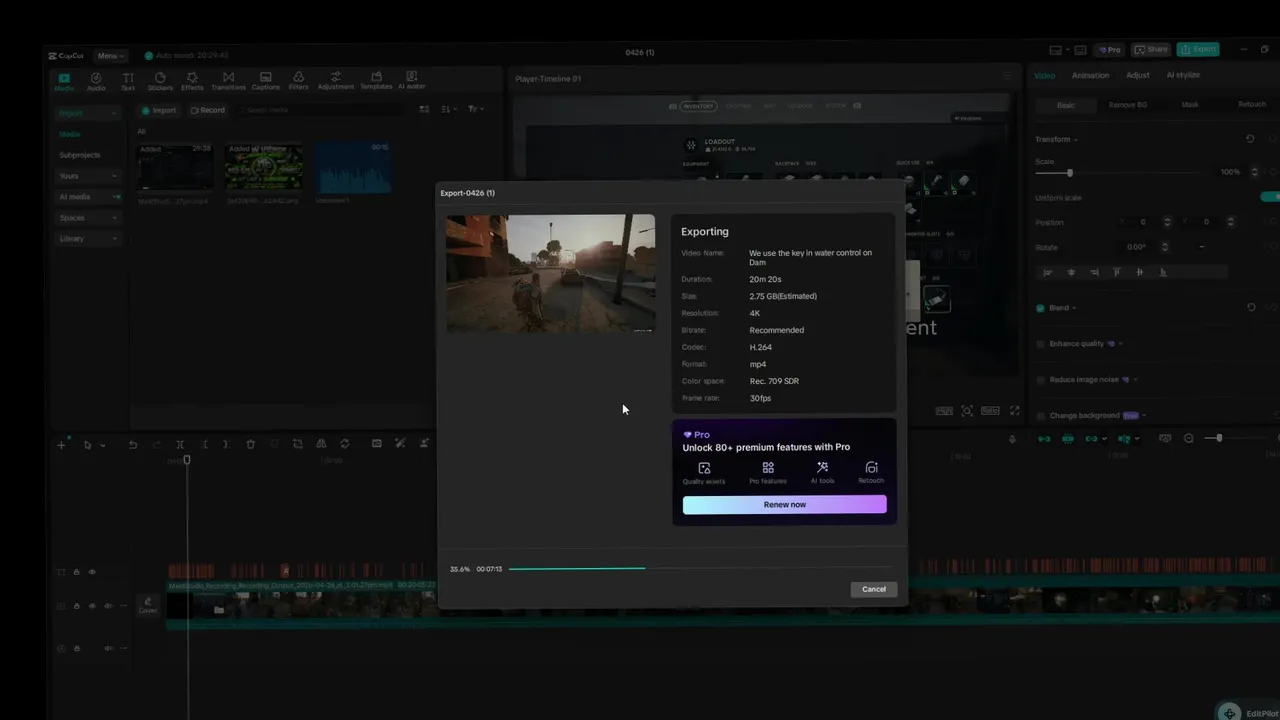
Task: Enable the Reduce image noise checkbox
Action: 1040,380
